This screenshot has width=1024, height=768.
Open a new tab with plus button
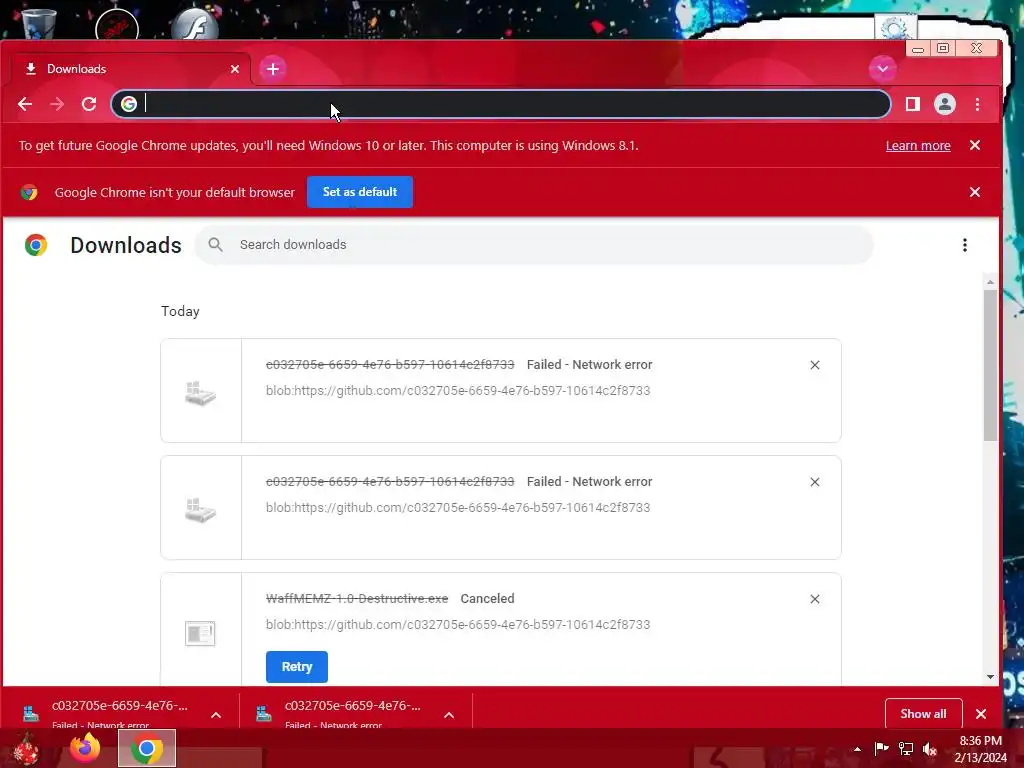pos(273,69)
